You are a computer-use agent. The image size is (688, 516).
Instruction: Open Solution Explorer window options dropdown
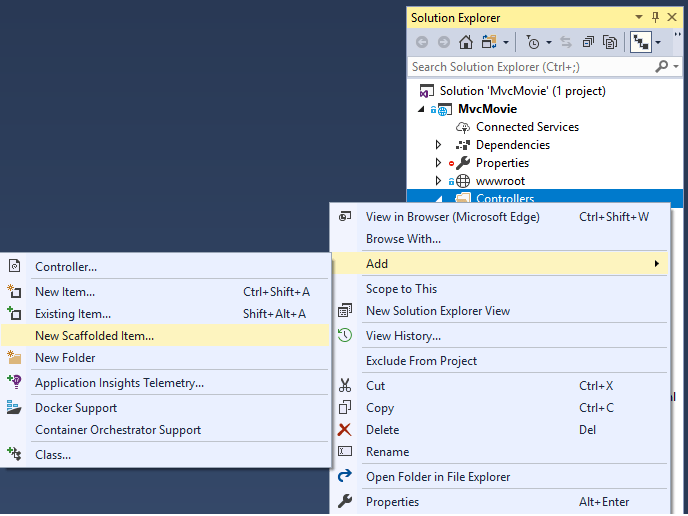coord(641,17)
